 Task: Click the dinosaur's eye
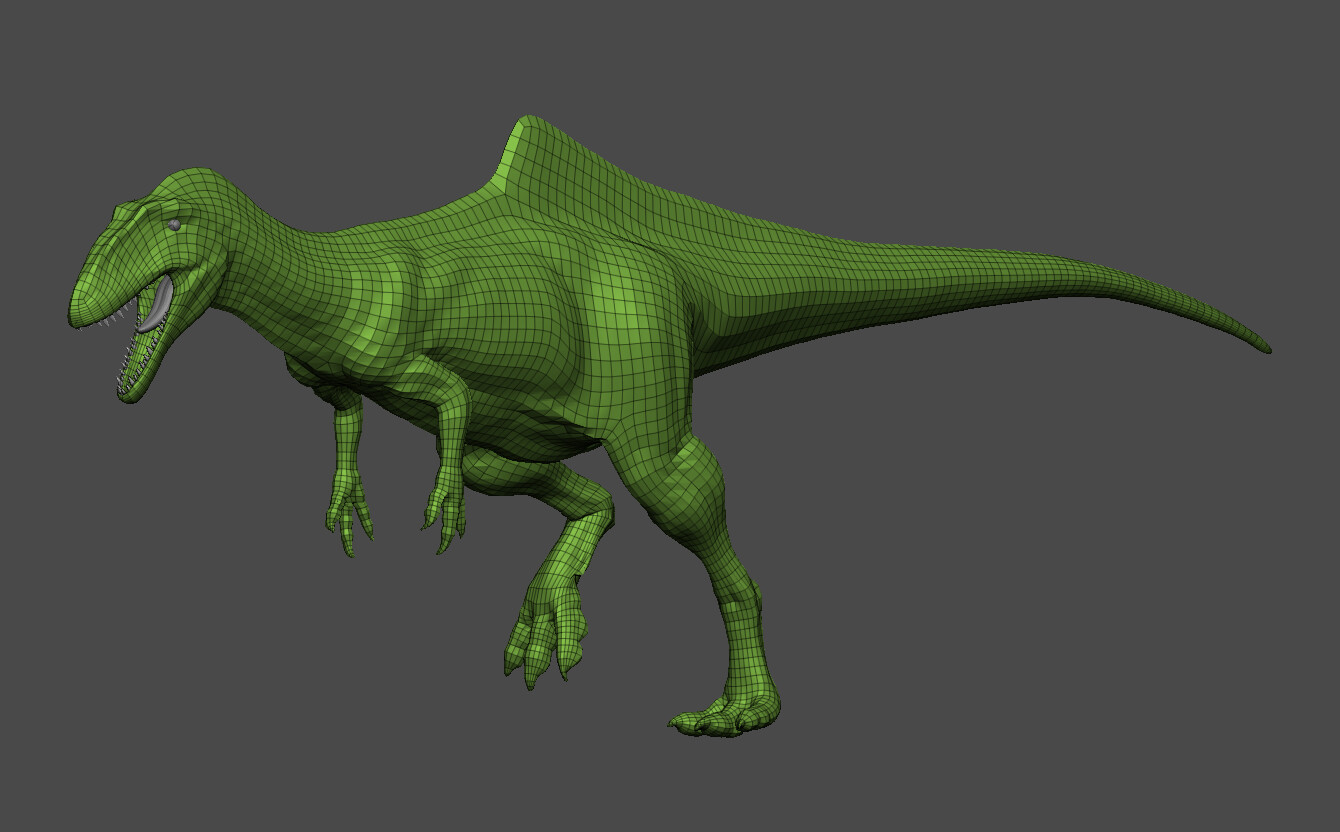[x=176, y=224]
